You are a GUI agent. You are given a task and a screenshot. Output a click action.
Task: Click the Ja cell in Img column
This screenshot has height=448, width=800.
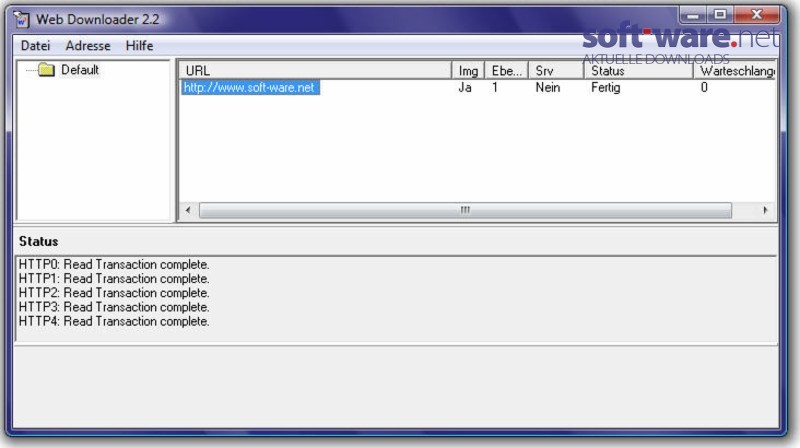click(465, 88)
